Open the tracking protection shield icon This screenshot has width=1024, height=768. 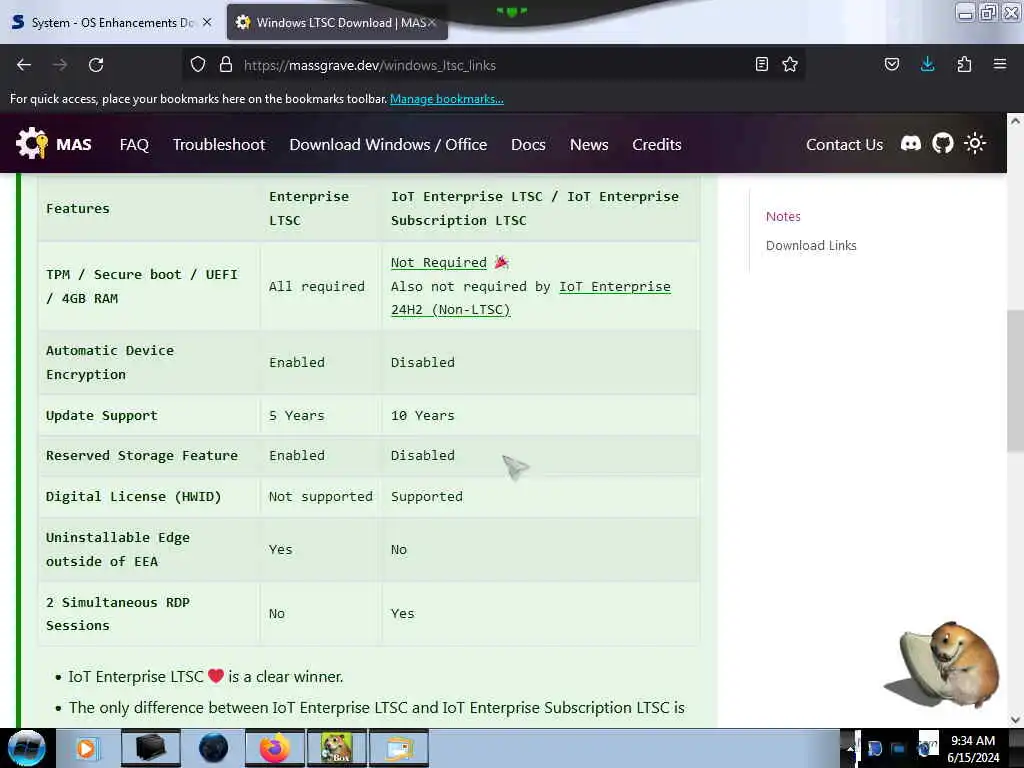198,65
